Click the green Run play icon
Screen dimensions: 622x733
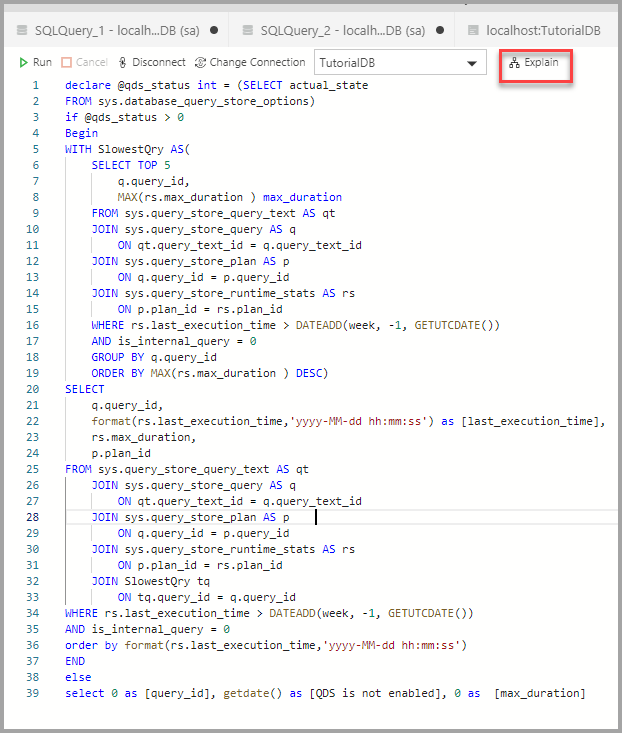pos(23,62)
